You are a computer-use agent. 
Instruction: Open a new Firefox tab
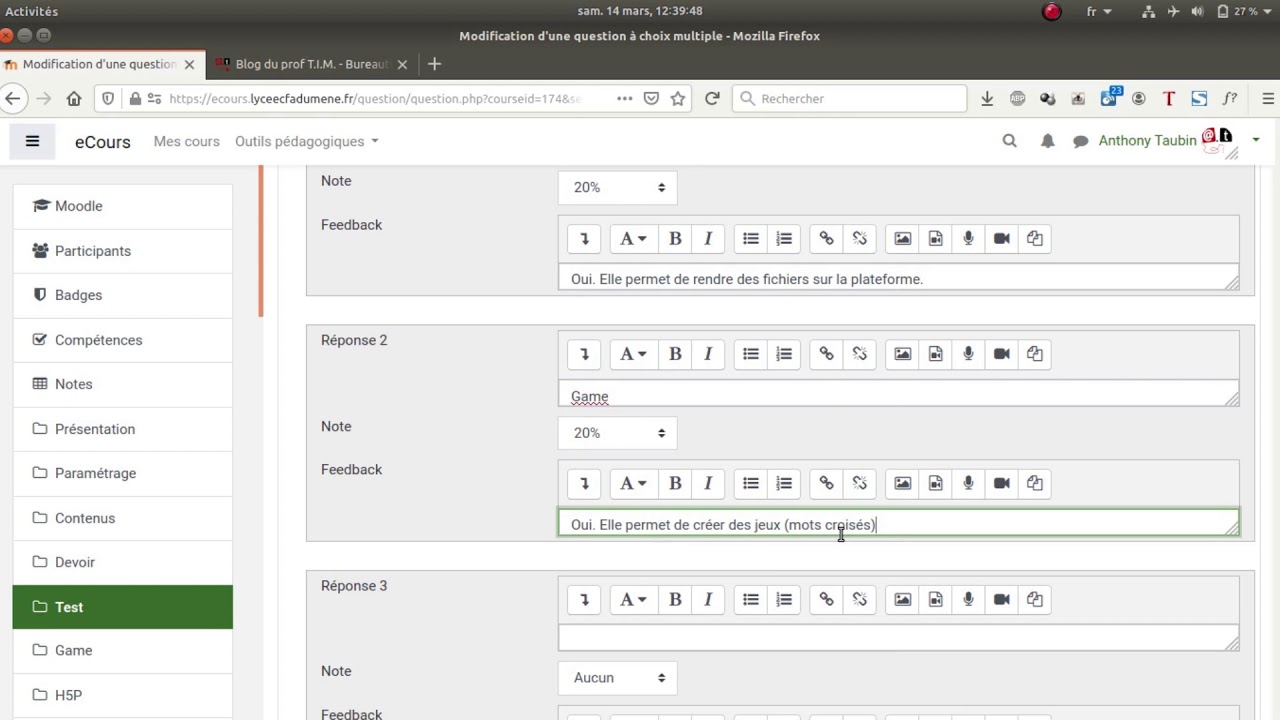pos(434,64)
